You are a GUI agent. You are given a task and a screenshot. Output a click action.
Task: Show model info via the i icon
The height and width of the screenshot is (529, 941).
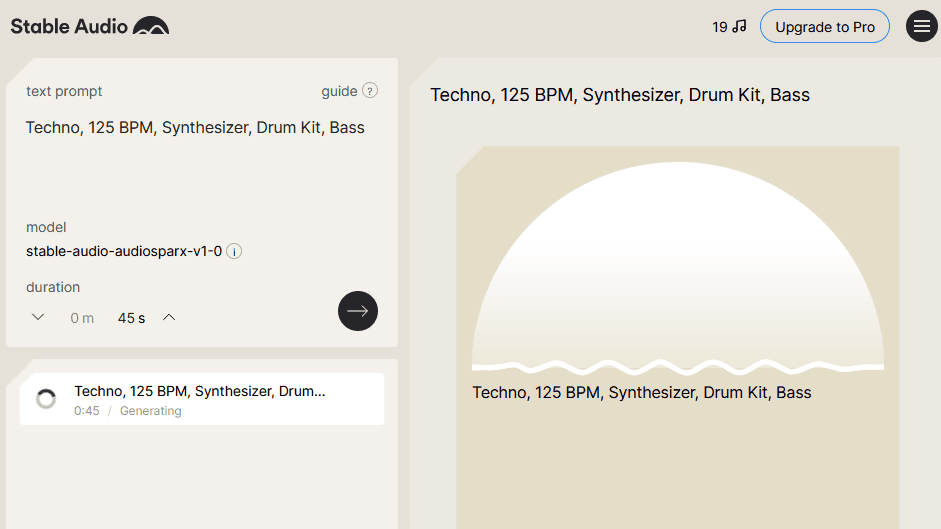click(x=234, y=252)
